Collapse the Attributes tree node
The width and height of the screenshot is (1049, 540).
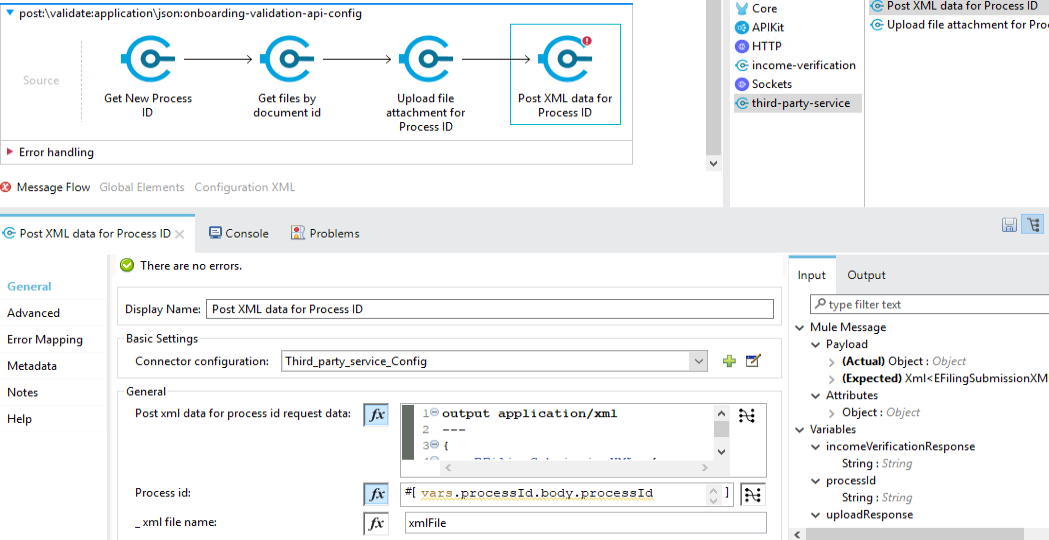click(816, 395)
